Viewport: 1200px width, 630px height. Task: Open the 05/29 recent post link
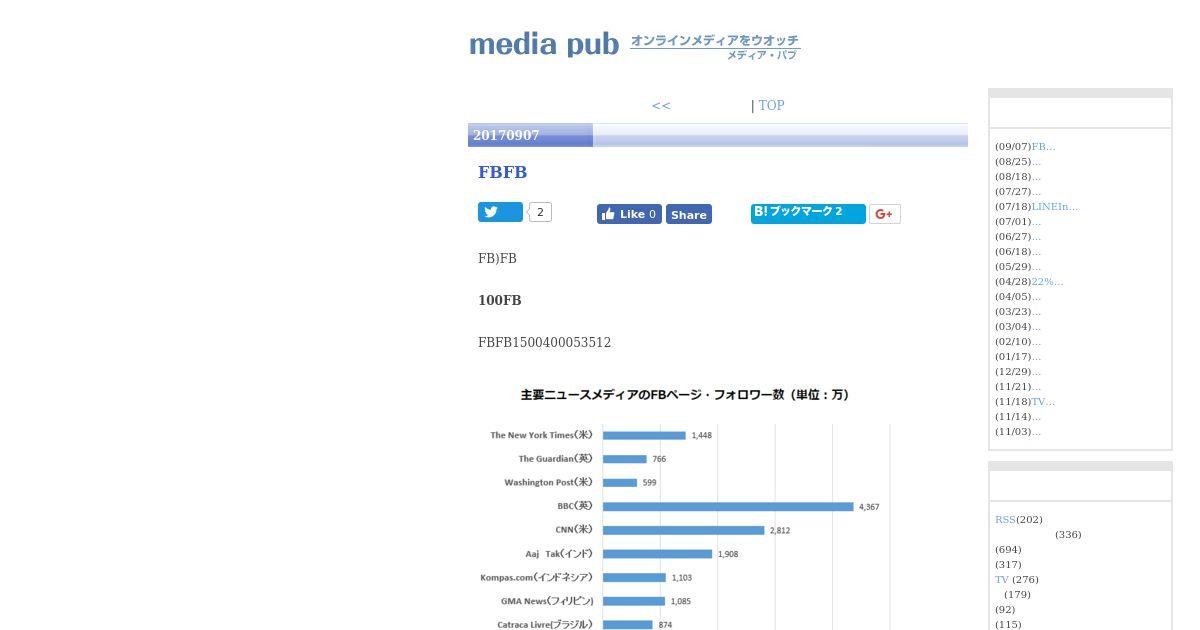(x=1036, y=266)
